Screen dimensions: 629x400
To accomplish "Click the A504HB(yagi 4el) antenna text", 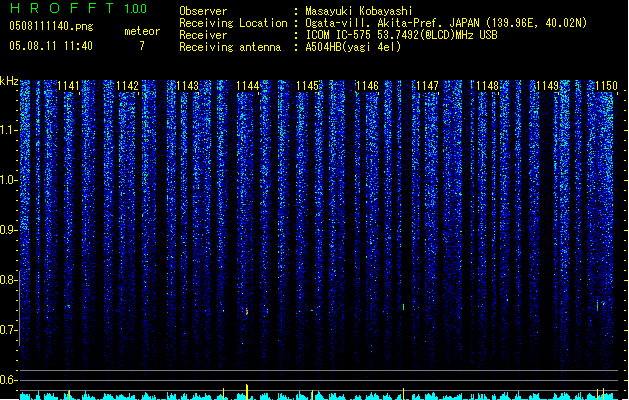I will (x=353, y=47).
